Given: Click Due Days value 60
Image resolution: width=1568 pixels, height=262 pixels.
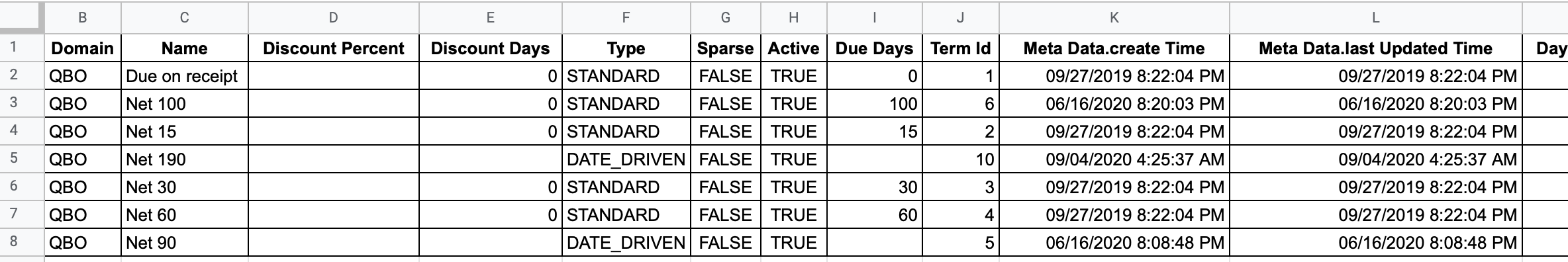Looking at the screenshot, I should coord(875,215).
